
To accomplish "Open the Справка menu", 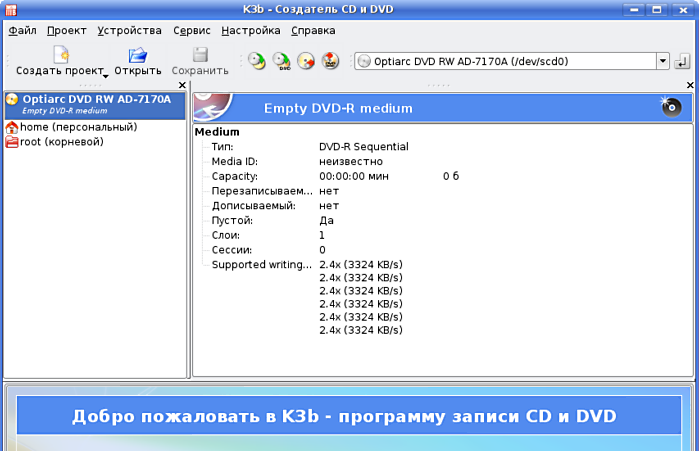I will 313,30.
